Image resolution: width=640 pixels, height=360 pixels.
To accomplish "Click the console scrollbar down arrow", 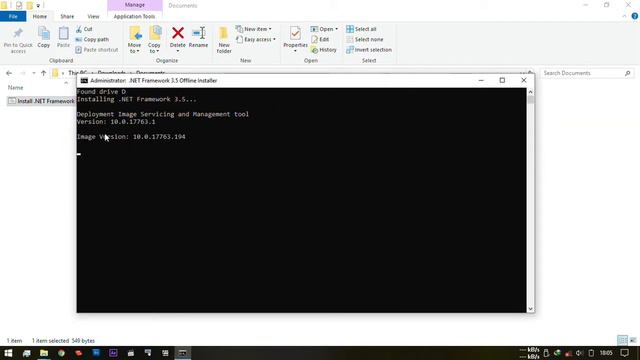I will 530,309.
